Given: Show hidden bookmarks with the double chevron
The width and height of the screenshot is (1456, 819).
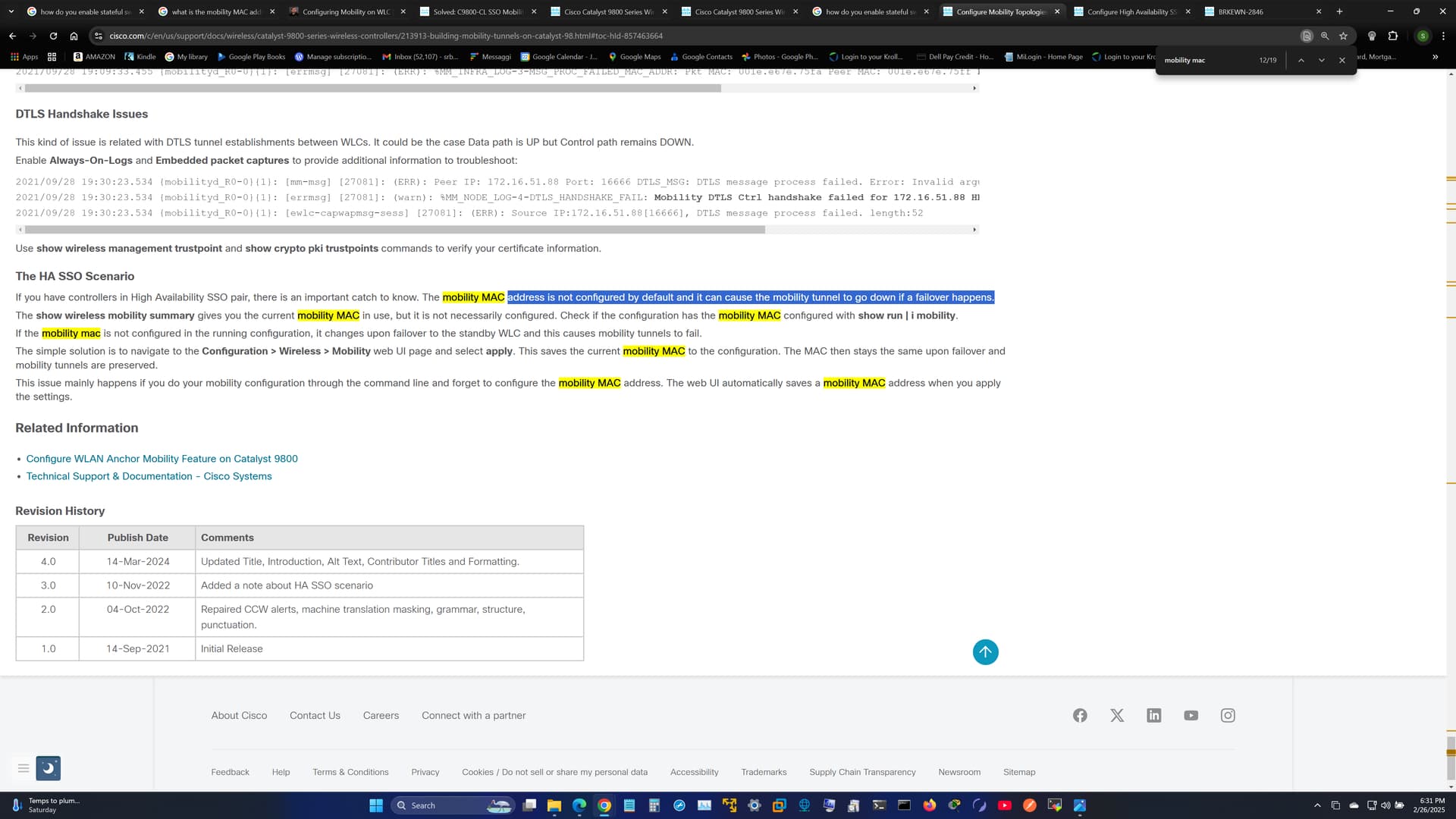Looking at the screenshot, I should point(1435,57).
